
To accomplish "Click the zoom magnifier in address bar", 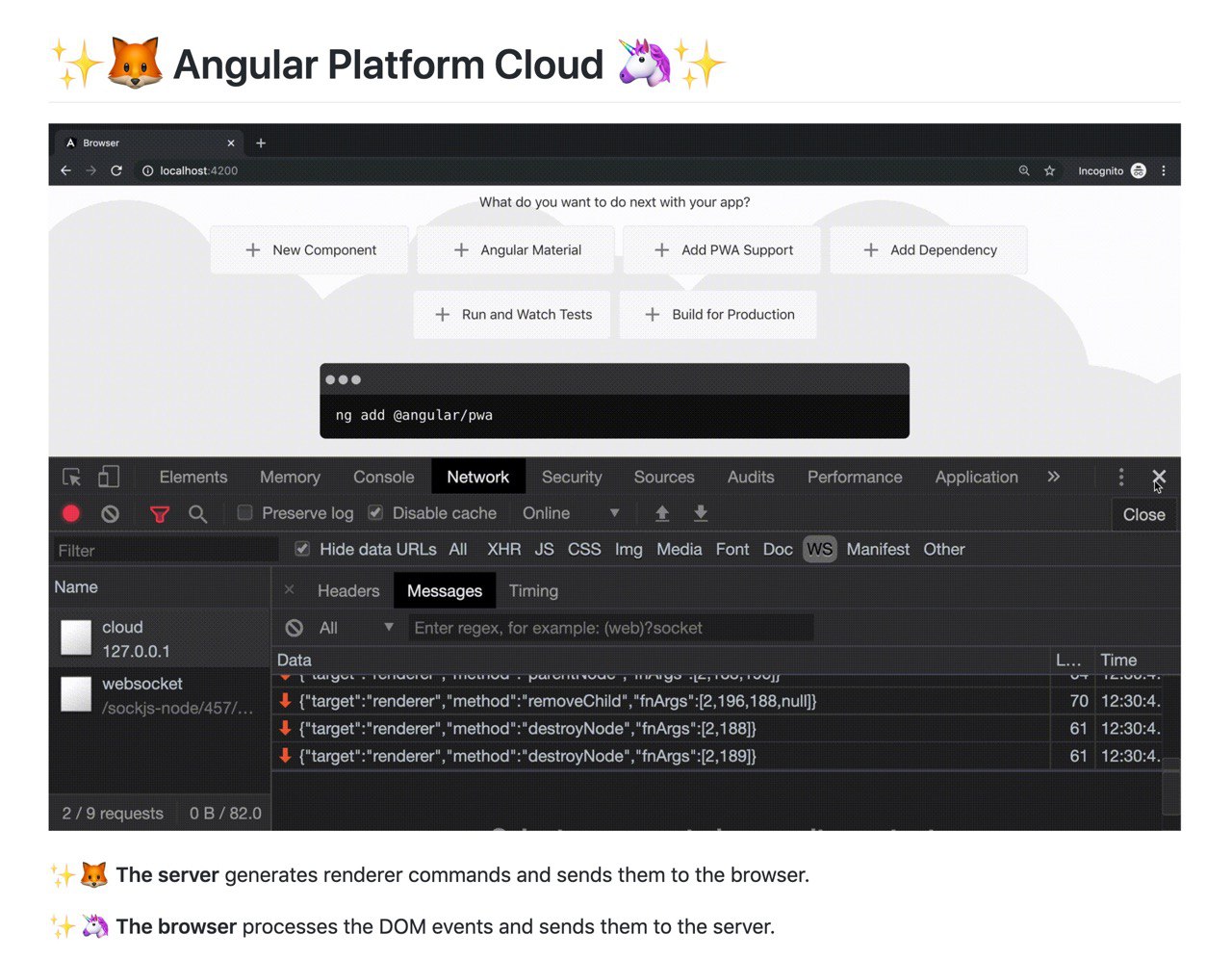I will (1024, 170).
